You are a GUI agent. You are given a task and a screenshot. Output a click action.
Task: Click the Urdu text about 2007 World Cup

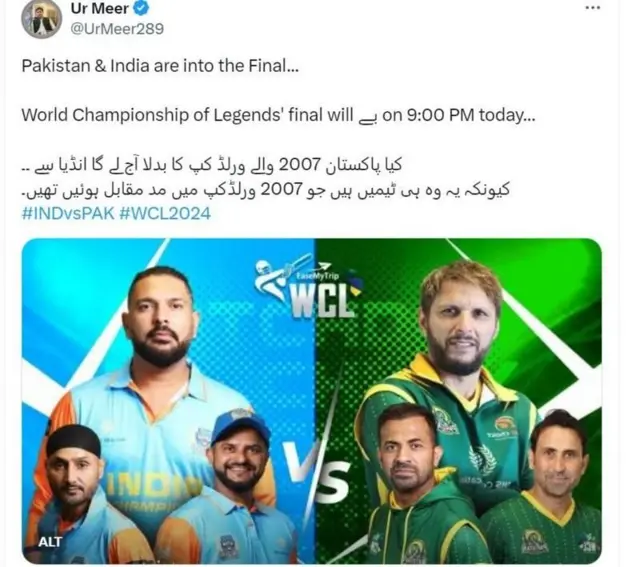click(x=212, y=165)
